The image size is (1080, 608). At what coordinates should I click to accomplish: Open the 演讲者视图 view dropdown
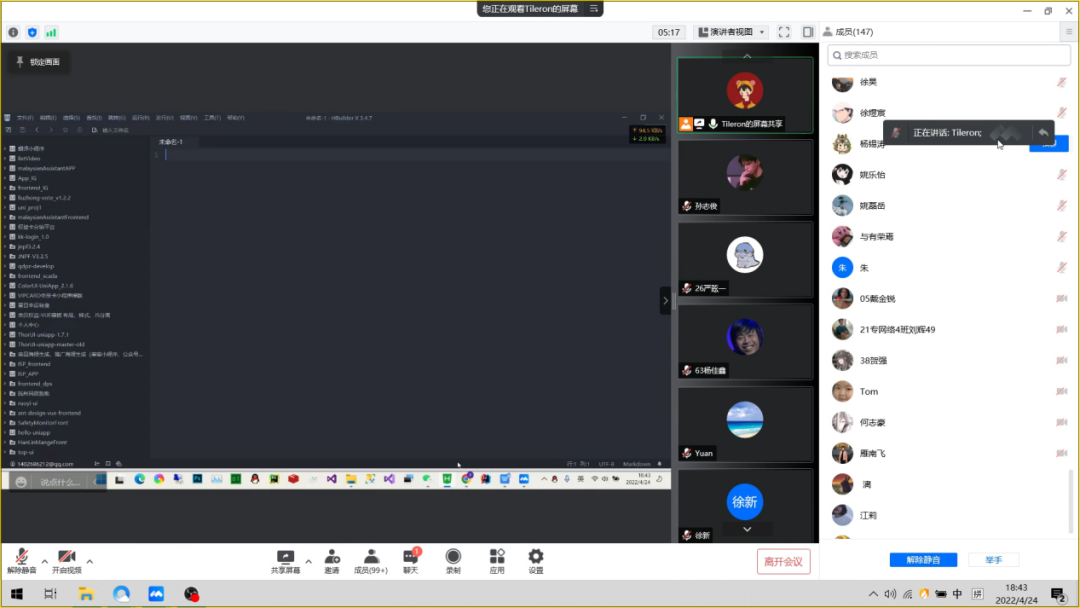pyautogui.click(x=731, y=32)
